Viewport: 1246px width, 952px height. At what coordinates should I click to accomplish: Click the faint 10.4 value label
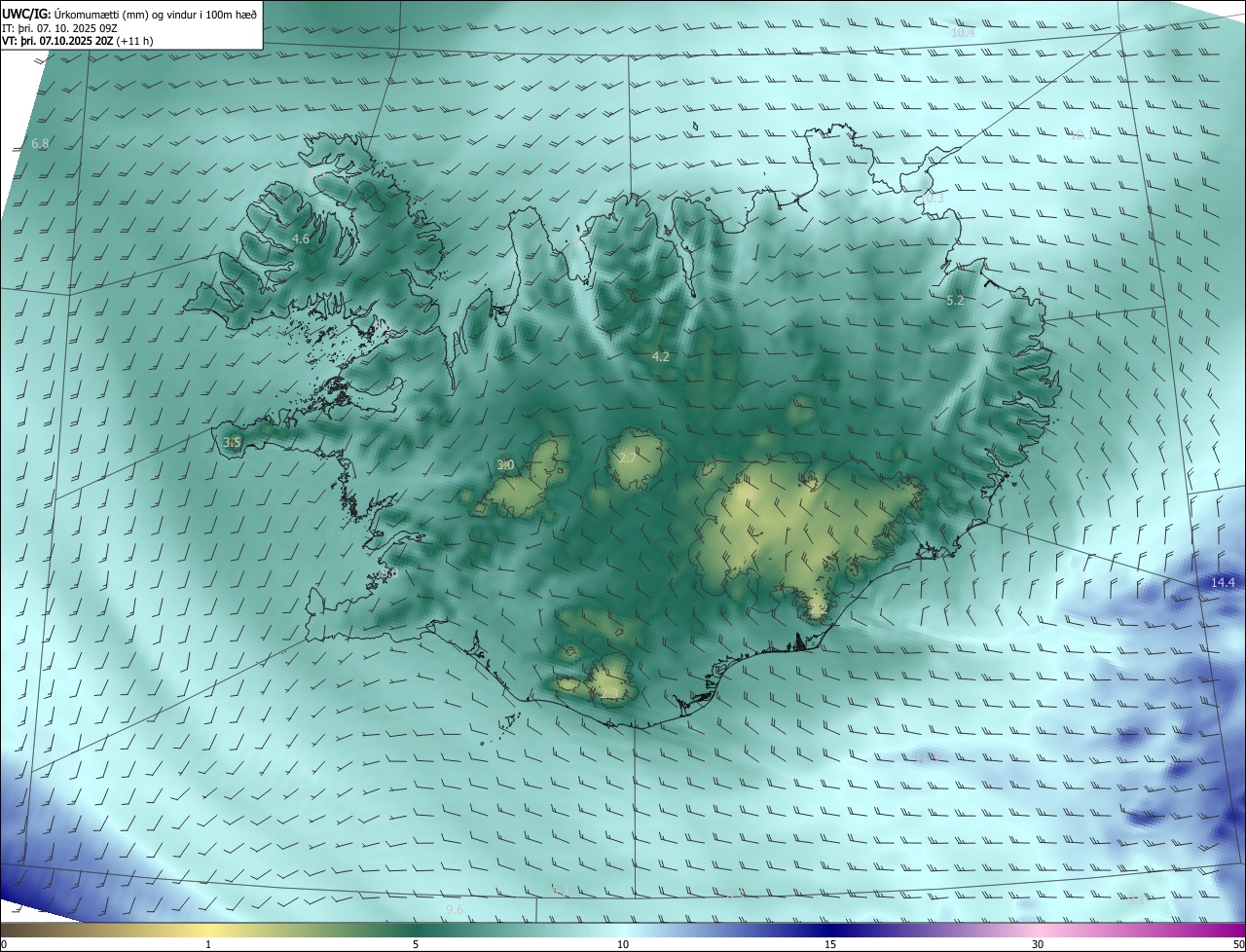click(963, 33)
